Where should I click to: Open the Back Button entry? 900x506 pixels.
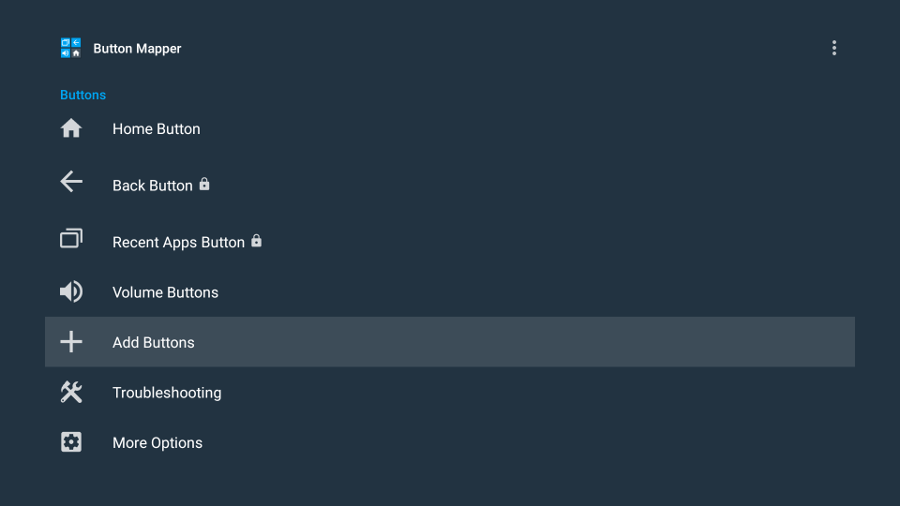450,185
